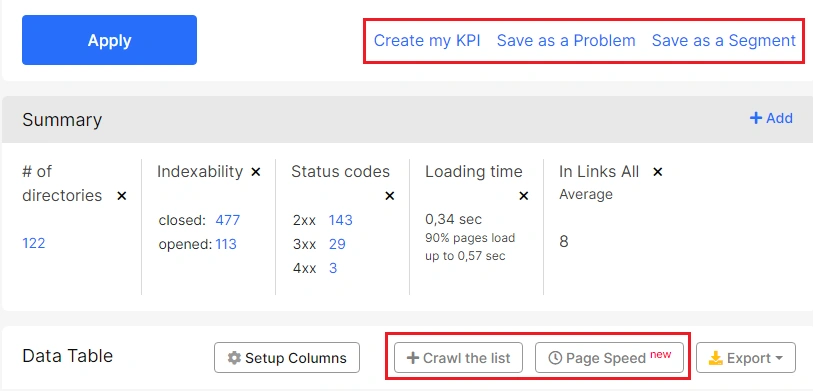Image resolution: width=813 pixels, height=391 pixels.
Task: Show the 29 pages with 3xx status
Action: tap(337, 244)
